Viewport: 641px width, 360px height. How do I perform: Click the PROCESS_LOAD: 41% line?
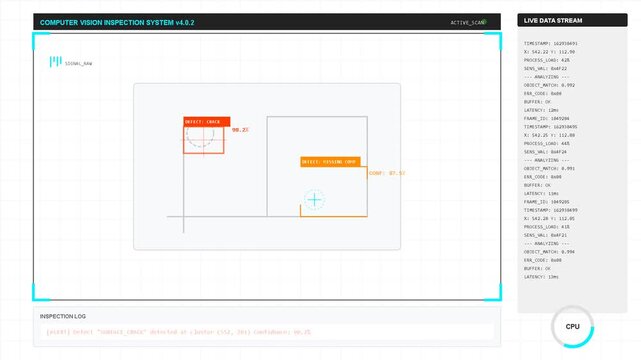(x=547, y=227)
